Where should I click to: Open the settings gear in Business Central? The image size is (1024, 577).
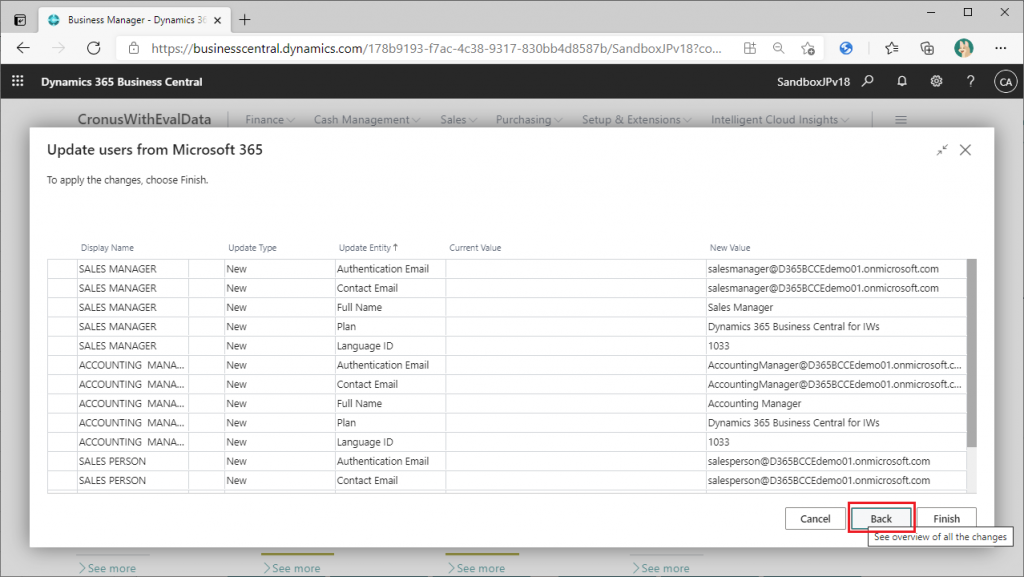936,81
